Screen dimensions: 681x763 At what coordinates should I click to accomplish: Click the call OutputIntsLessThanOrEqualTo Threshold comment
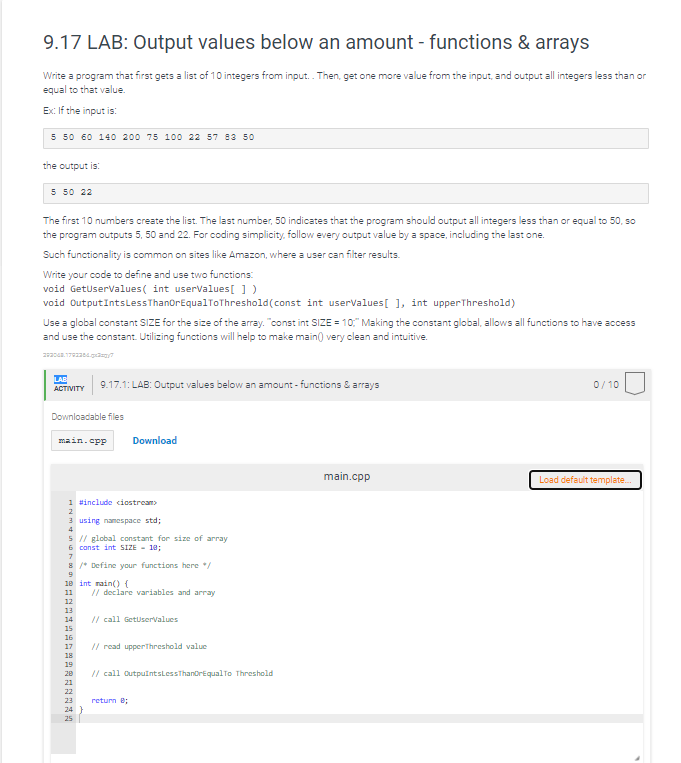(182, 673)
